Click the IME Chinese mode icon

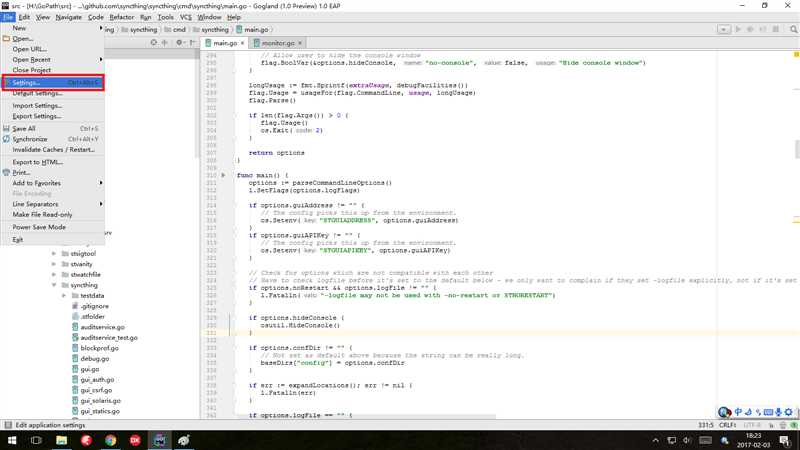coord(738,412)
